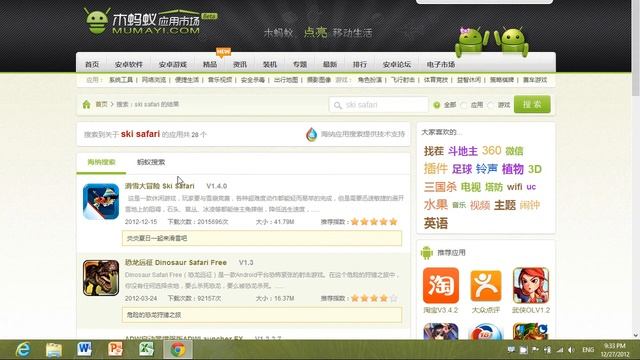Switch to Chrome in the taskbar
Image resolution: width=640 pixels, height=360 pixels.
178,350
